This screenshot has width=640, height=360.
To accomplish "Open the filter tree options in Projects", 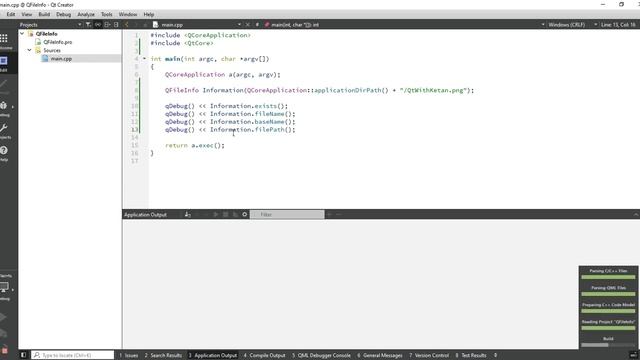I will [x=88, y=24].
